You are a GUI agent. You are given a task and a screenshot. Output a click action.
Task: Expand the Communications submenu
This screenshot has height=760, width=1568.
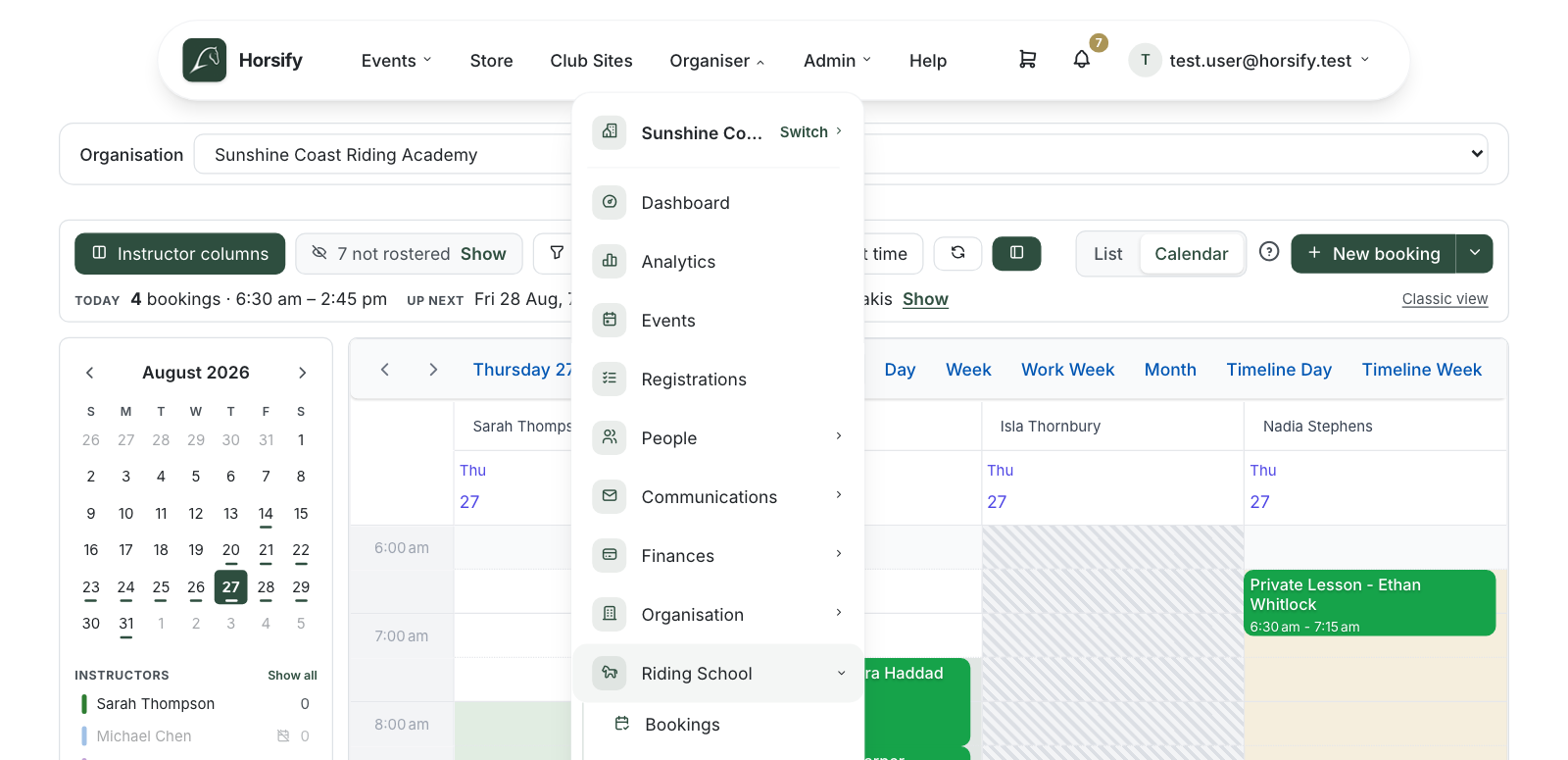pos(839,495)
